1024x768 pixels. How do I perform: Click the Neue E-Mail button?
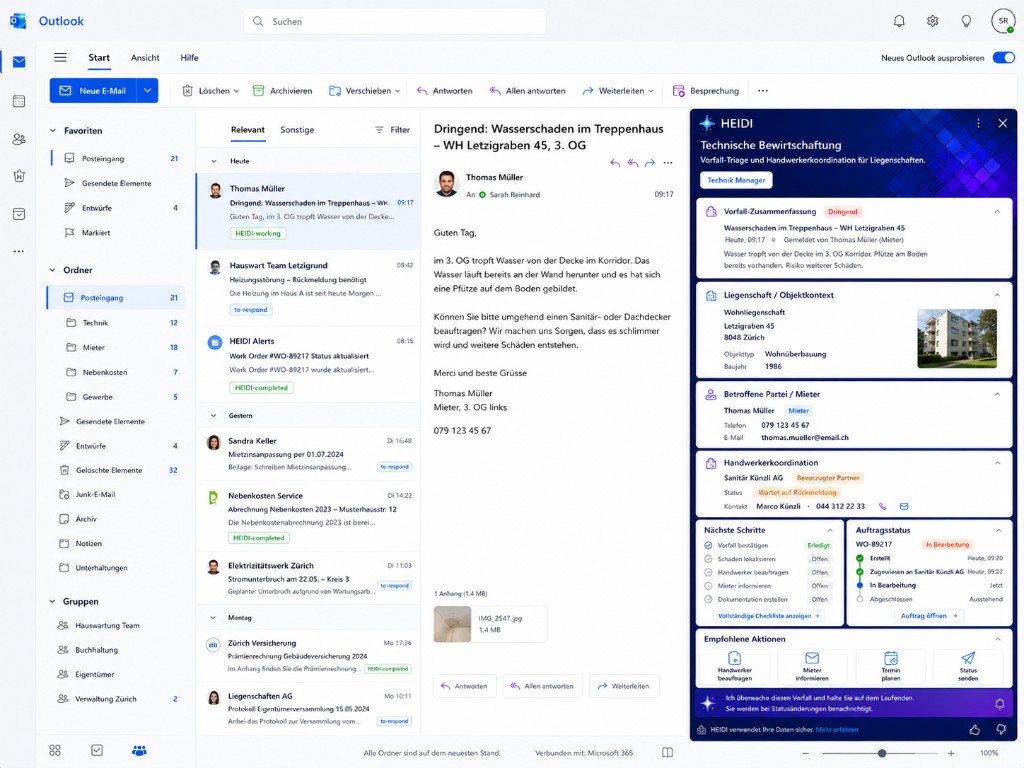point(93,91)
